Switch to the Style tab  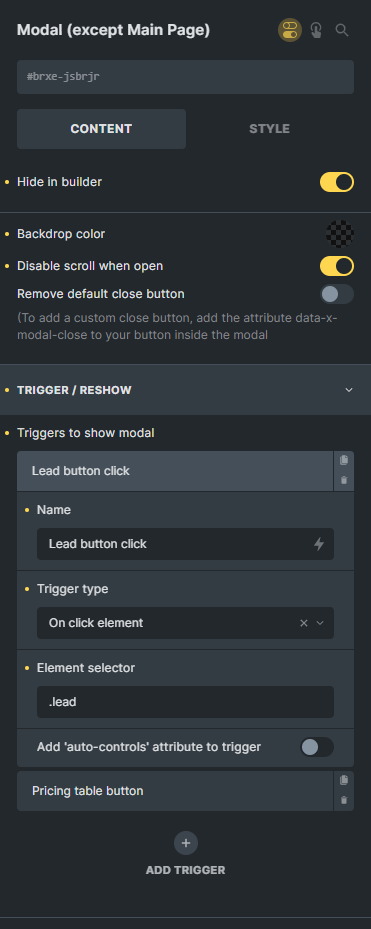[270, 129]
